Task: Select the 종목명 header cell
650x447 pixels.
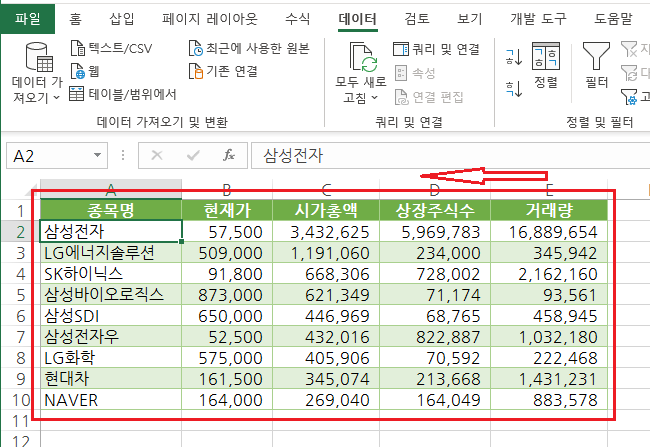Action: 111,210
